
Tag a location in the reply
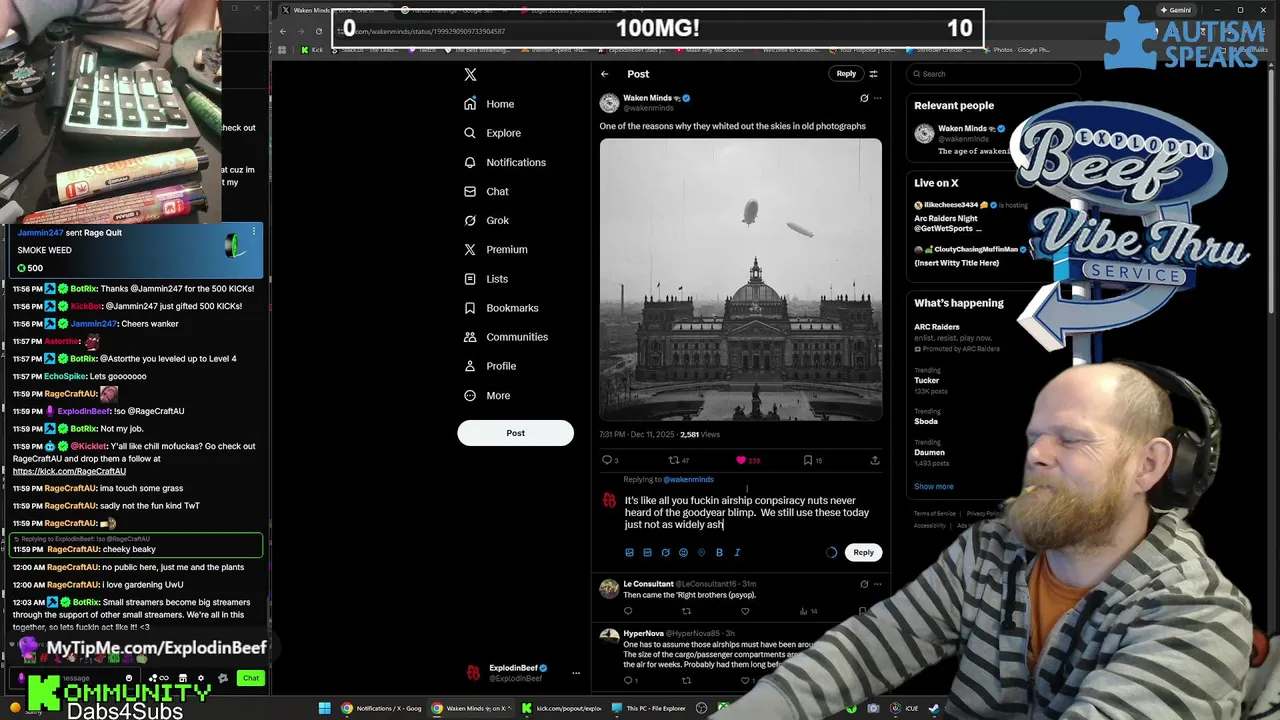tap(701, 552)
